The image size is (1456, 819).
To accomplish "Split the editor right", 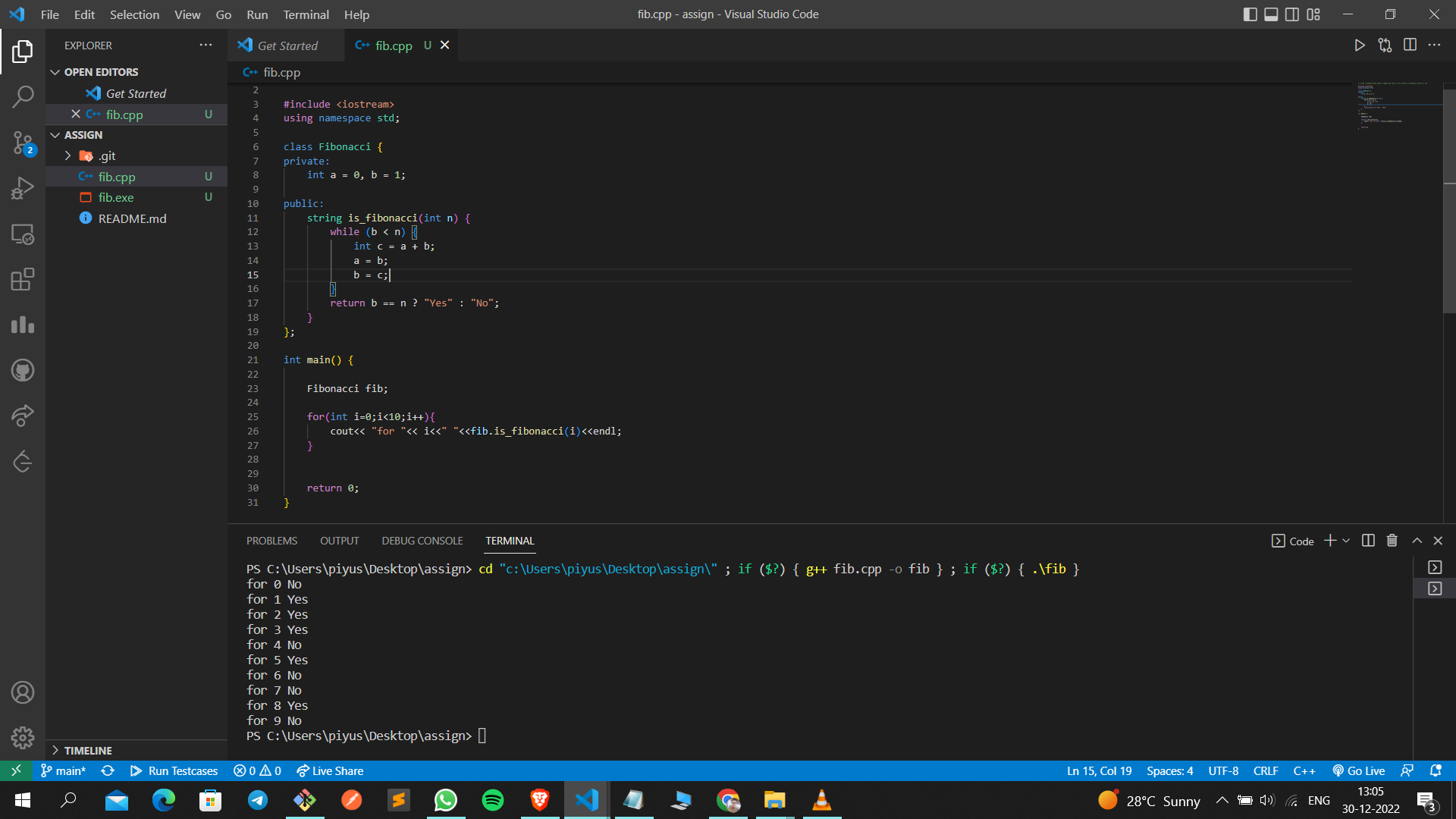I will pos(1410,45).
